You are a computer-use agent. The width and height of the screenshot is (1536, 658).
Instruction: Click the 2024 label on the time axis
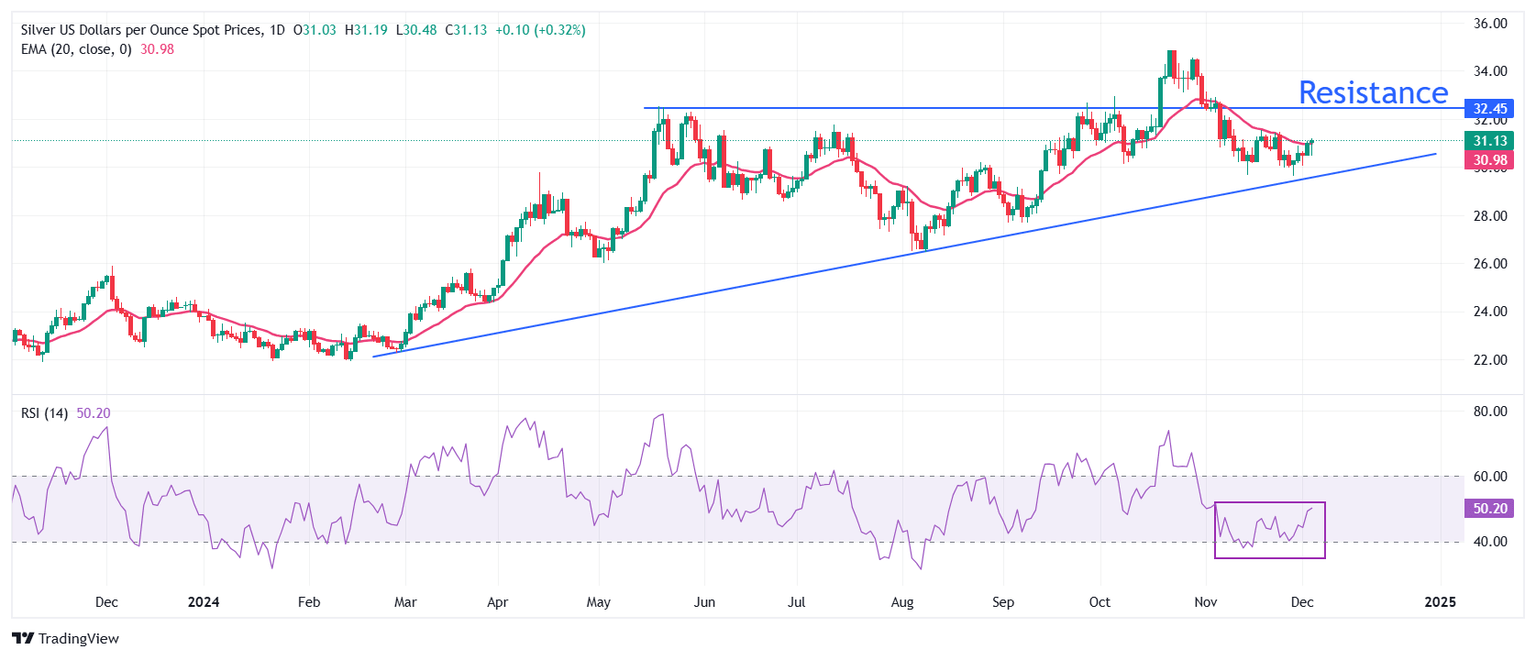[x=203, y=603]
